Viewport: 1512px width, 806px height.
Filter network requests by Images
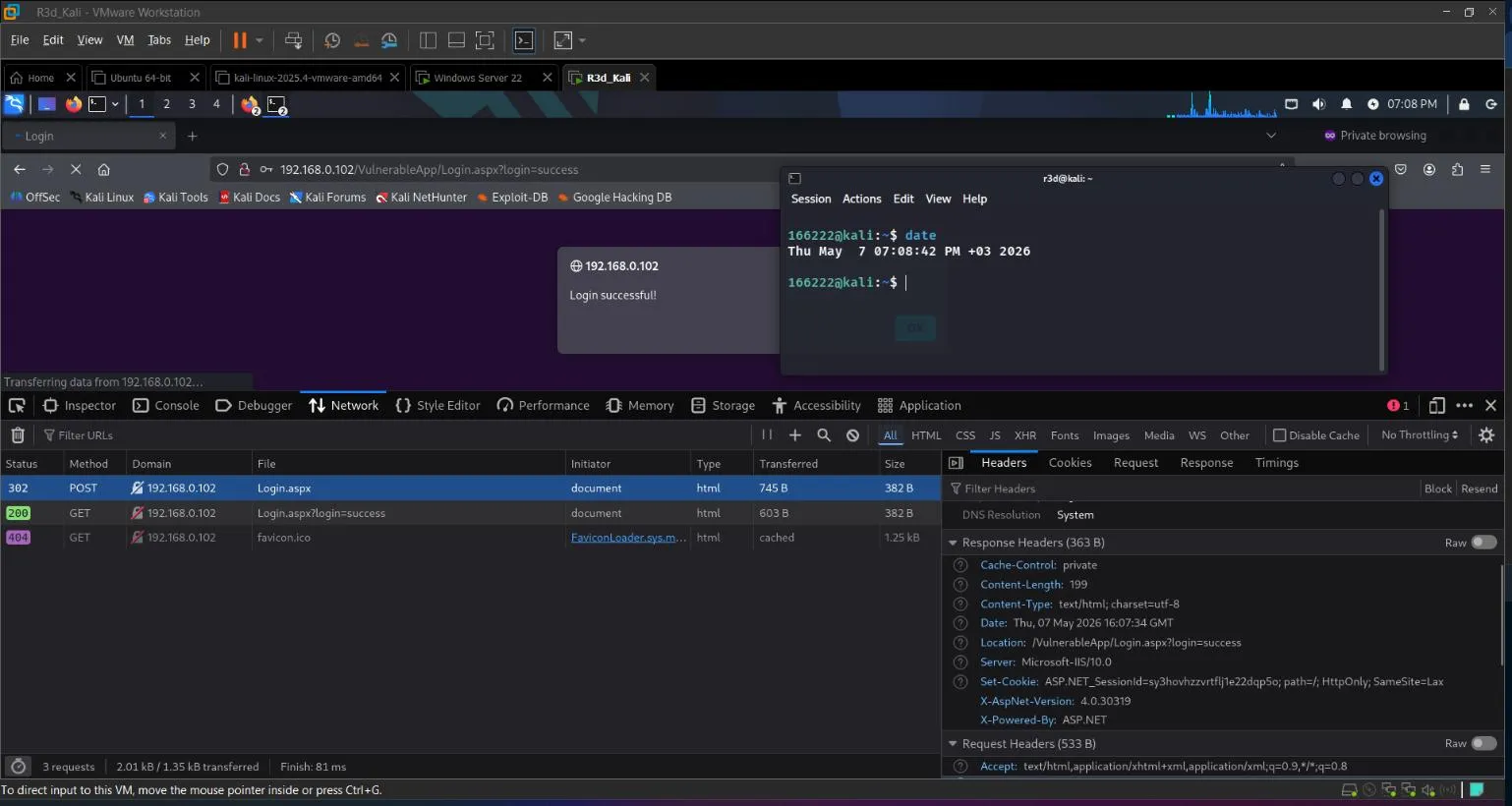click(x=1111, y=435)
